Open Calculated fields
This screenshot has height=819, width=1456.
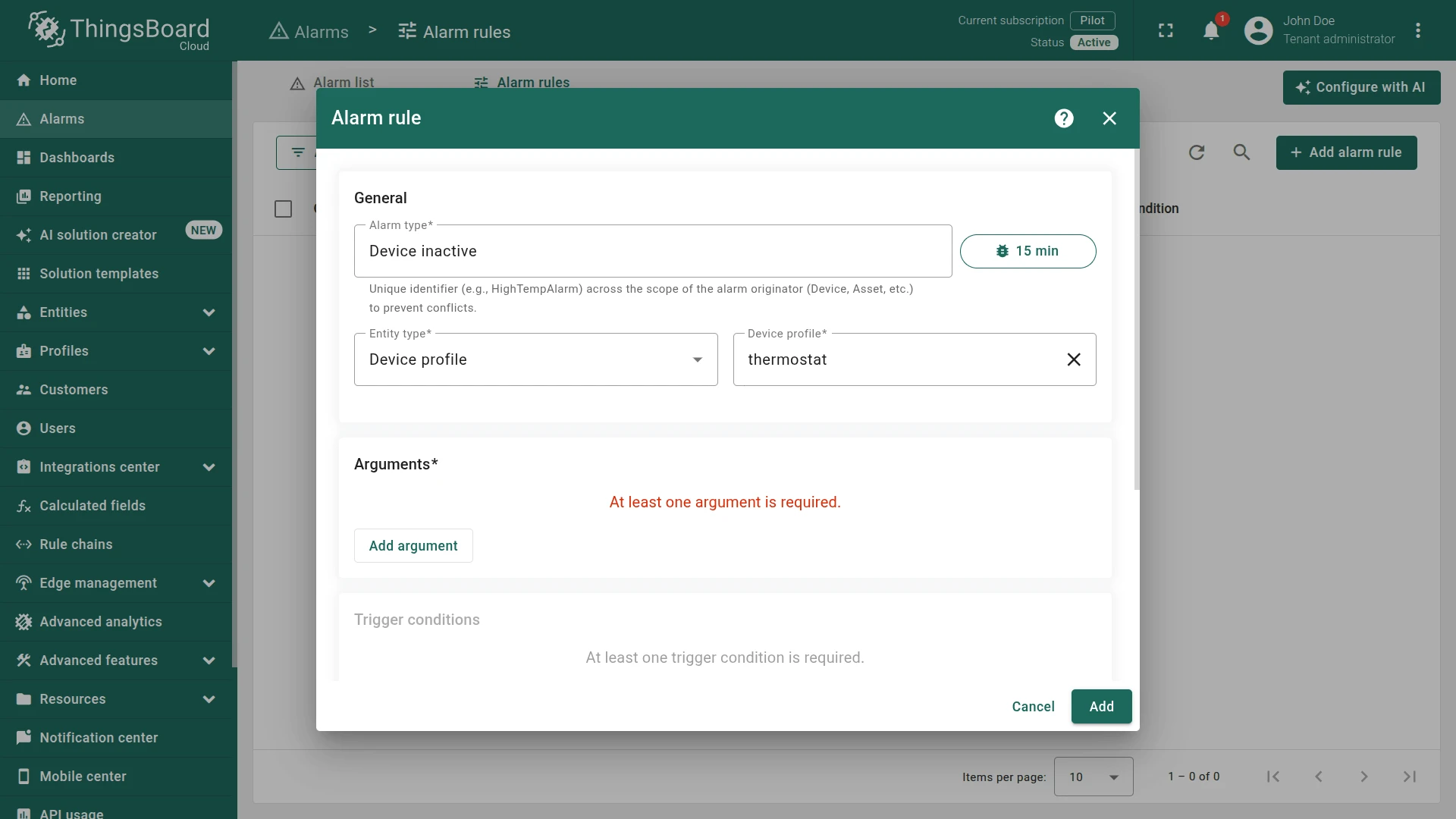pos(116,506)
